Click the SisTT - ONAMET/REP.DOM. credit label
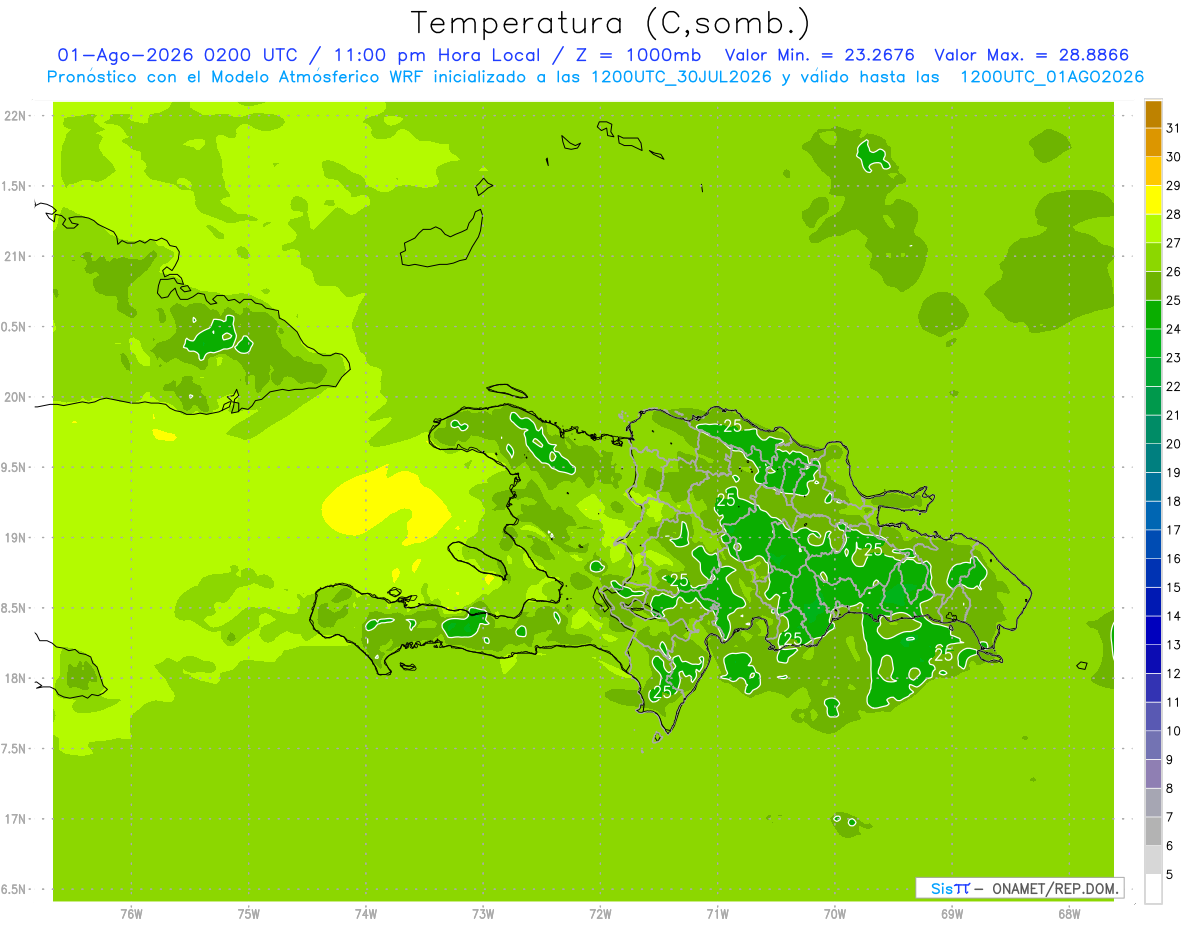1200x927 pixels. (1019, 888)
